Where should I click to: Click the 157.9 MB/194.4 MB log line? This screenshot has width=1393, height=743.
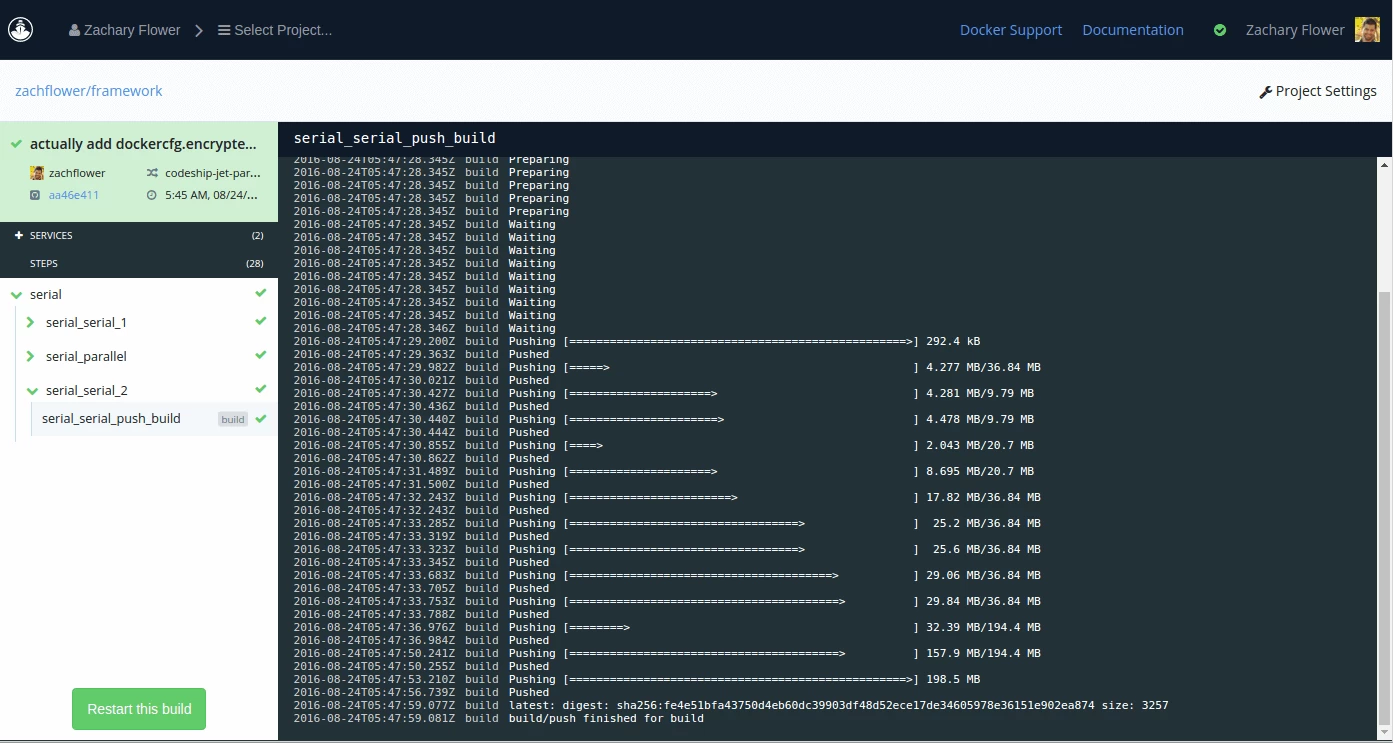pos(667,653)
